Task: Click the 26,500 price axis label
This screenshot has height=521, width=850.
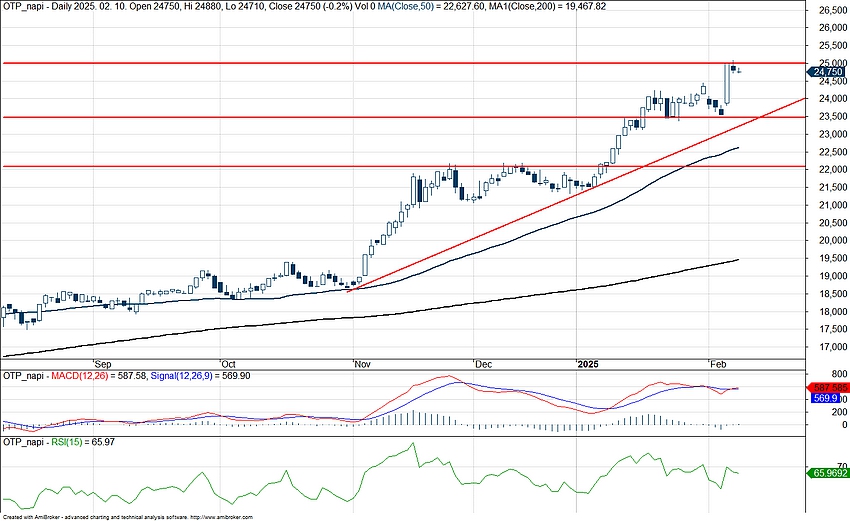Action: (x=833, y=11)
